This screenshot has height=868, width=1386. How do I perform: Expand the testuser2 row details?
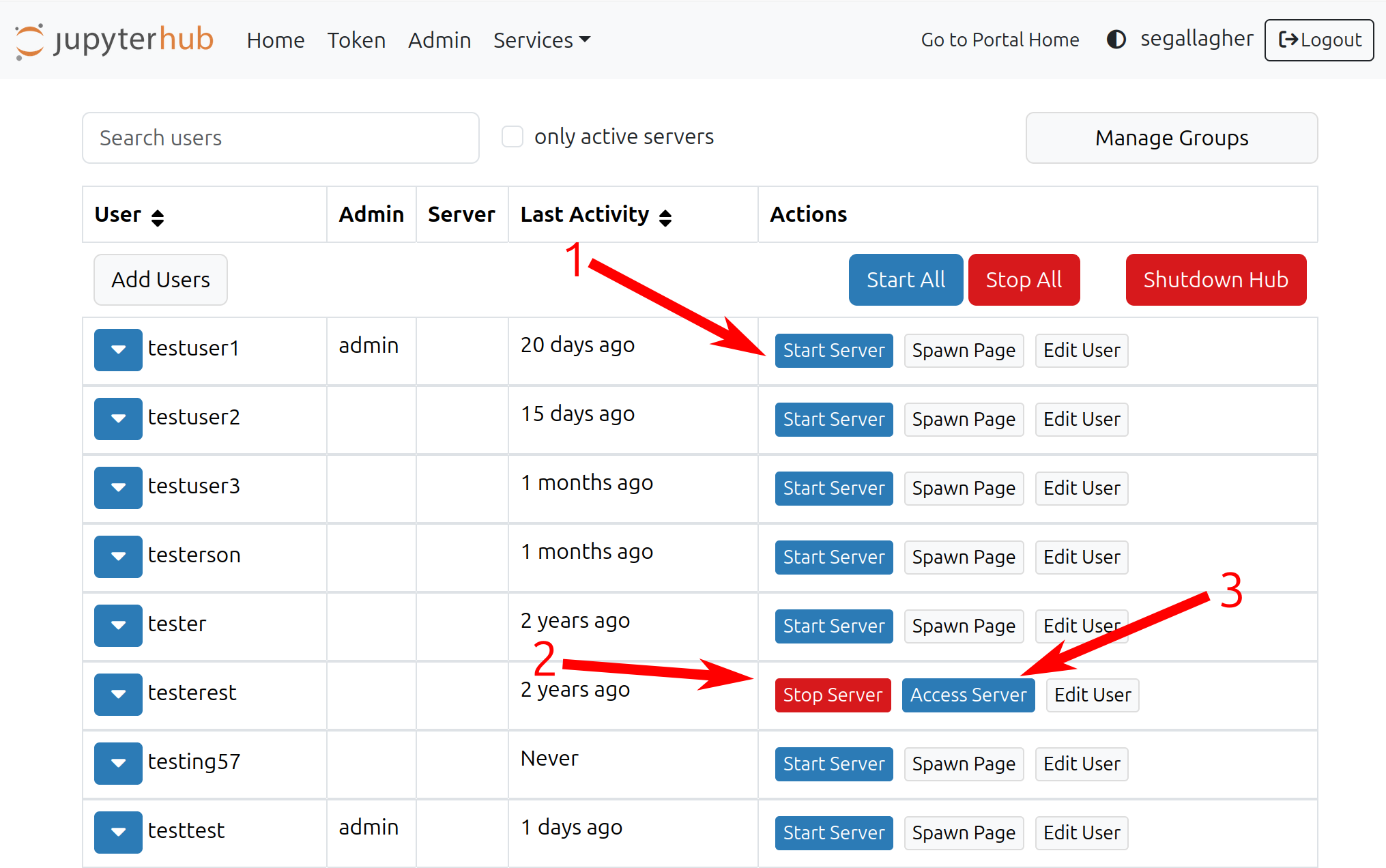118,418
